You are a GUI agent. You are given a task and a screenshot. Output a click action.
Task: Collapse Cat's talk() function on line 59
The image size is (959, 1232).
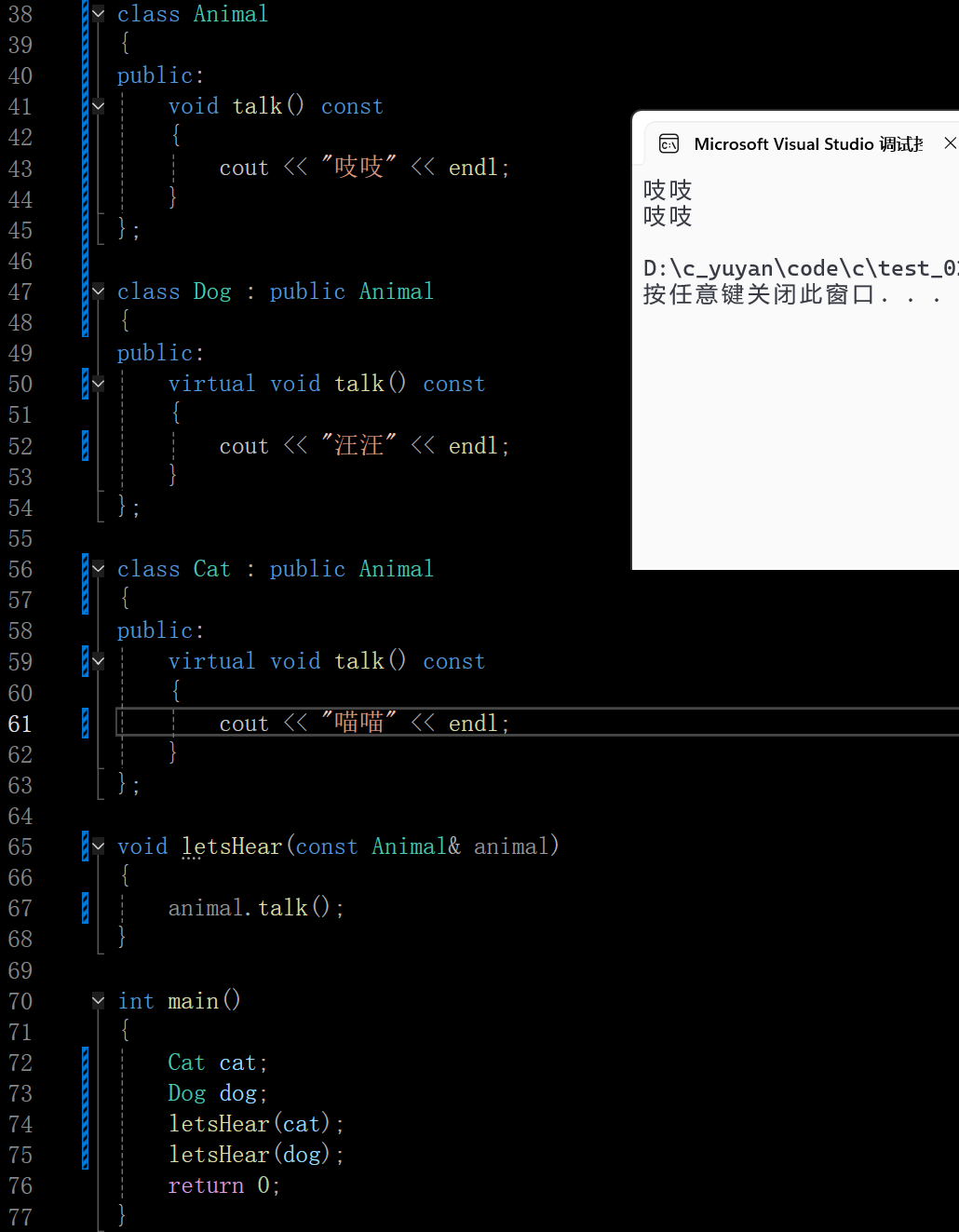point(99,661)
